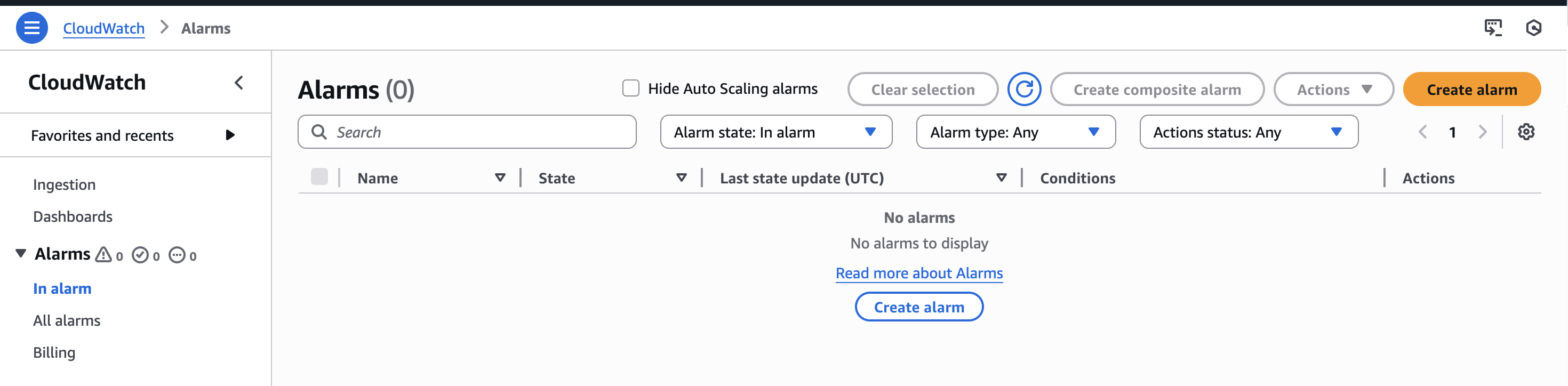Click the in-alarm warning triangle icon
This screenshot has height=386, width=1568.
[x=104, y=254]
